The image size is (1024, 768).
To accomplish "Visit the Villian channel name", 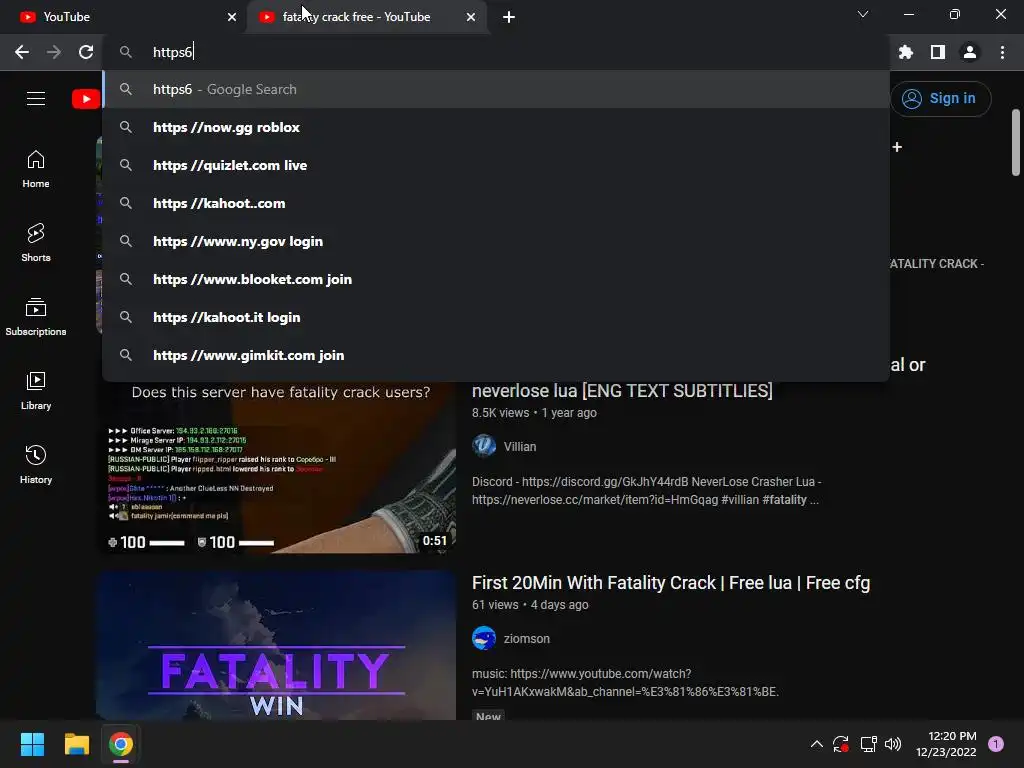I will tap(520, 447).
